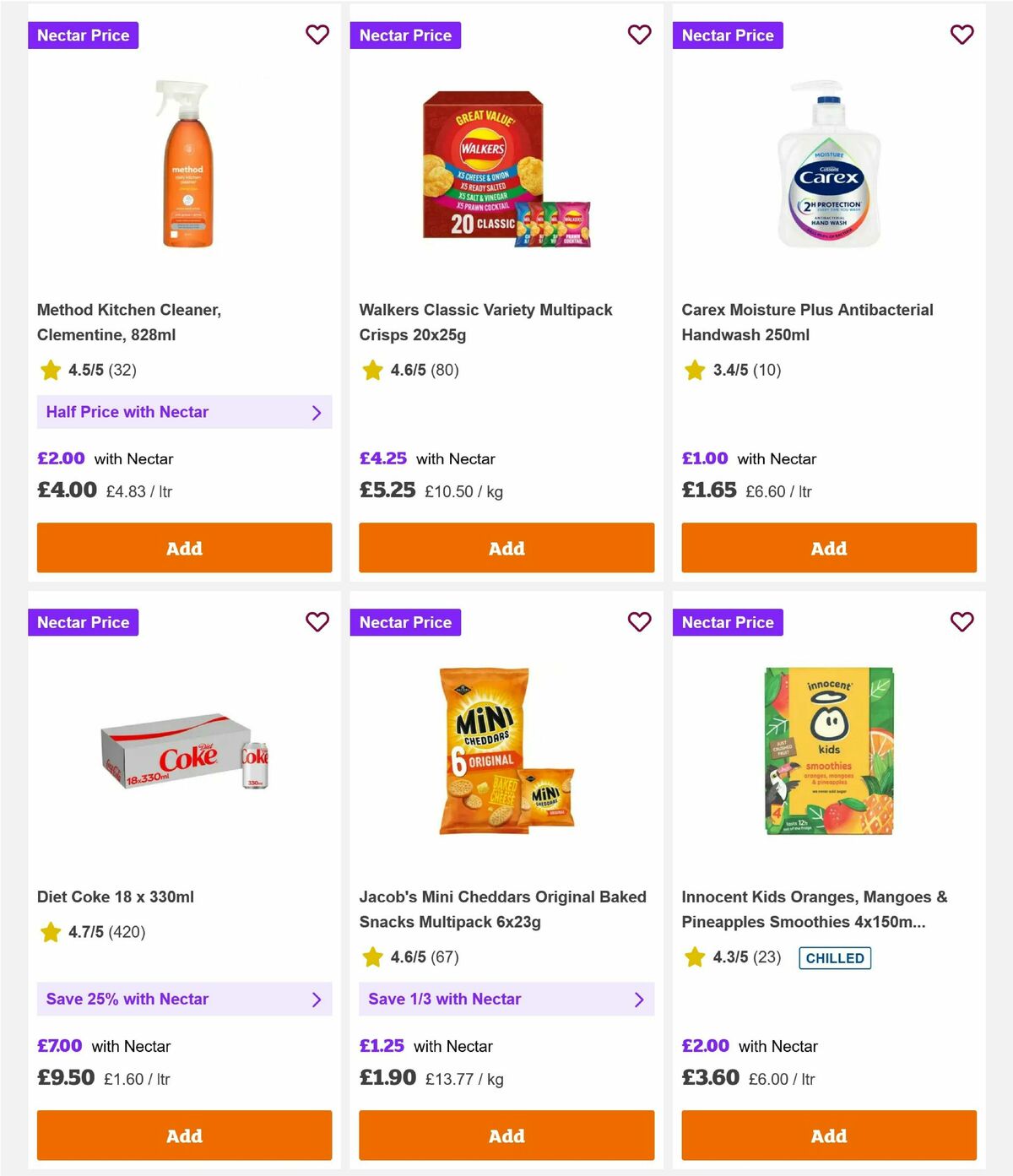Add Walkers Classic Variety Multipack to basket
Viewport: 1013px width, 1176px height.
506,548
